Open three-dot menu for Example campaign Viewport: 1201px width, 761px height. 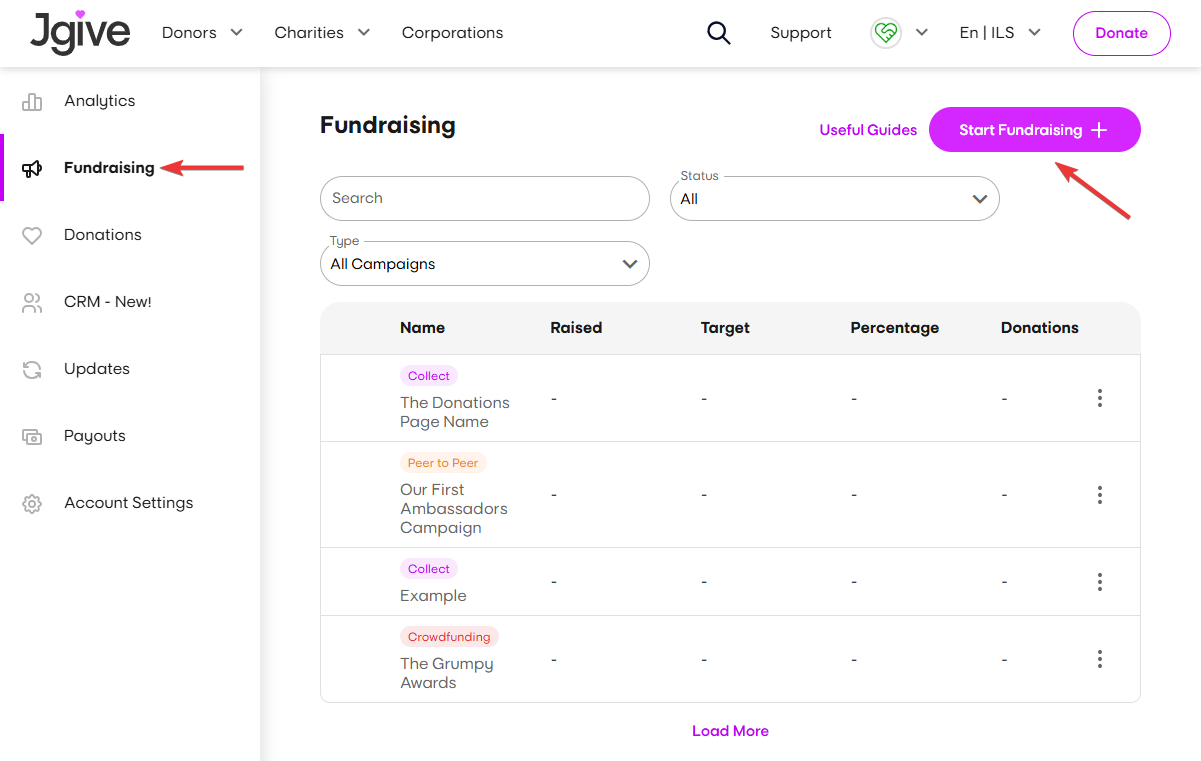(1100, 582)
